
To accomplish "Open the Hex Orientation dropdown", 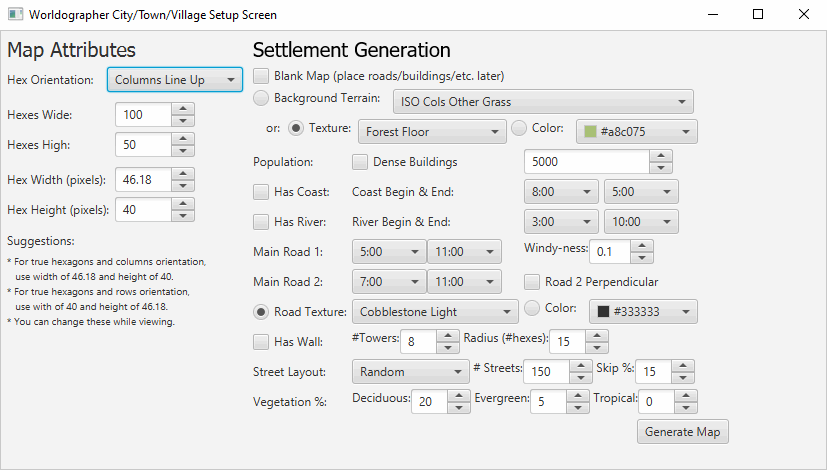I will pos(175,80).
